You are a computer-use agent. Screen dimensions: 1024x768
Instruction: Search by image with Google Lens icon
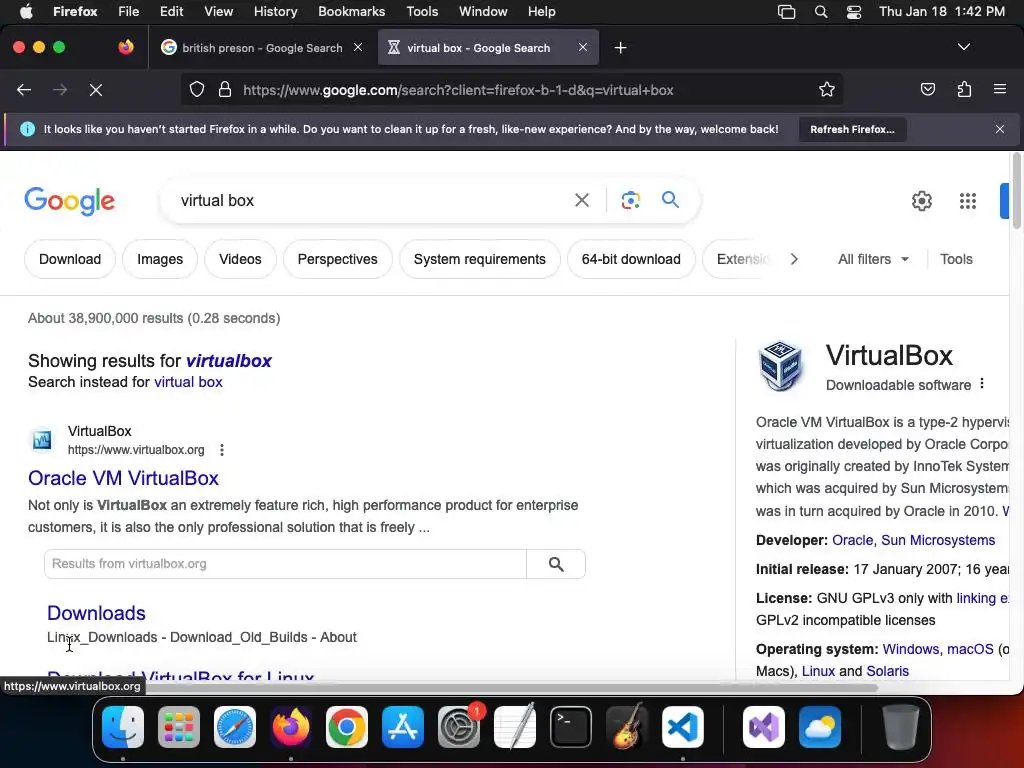click(x=630, y=200)
